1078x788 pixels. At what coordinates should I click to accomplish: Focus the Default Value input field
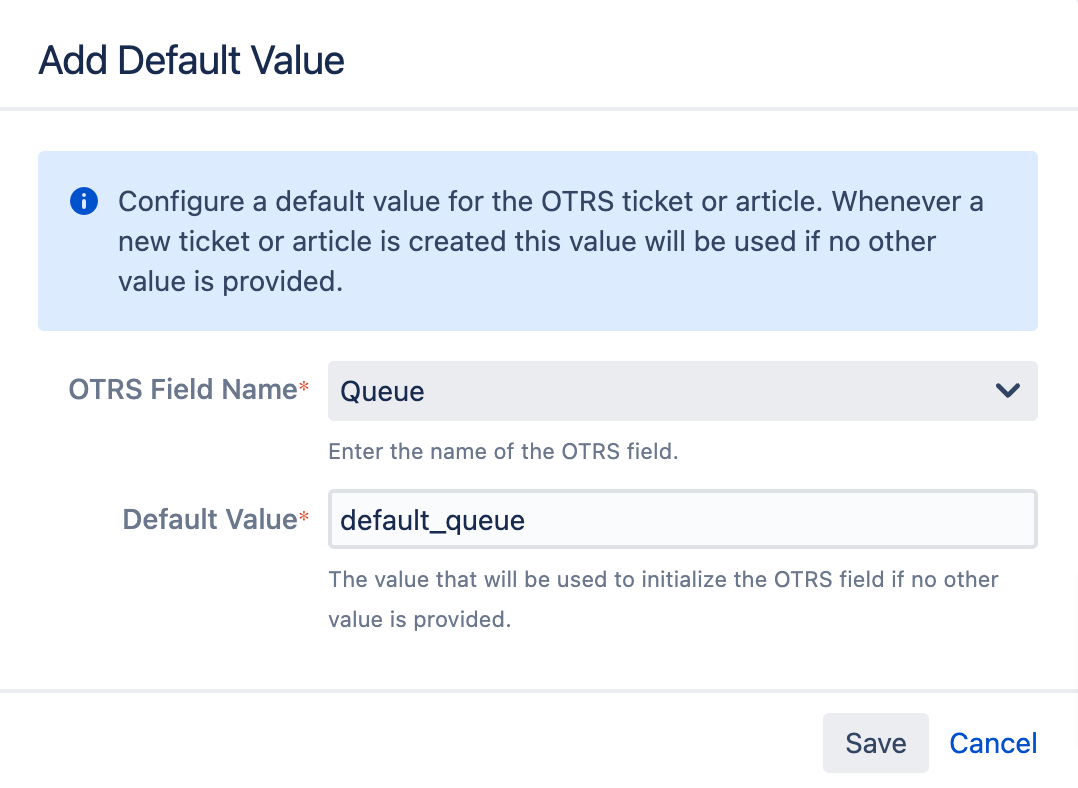[x=682, y=519]
